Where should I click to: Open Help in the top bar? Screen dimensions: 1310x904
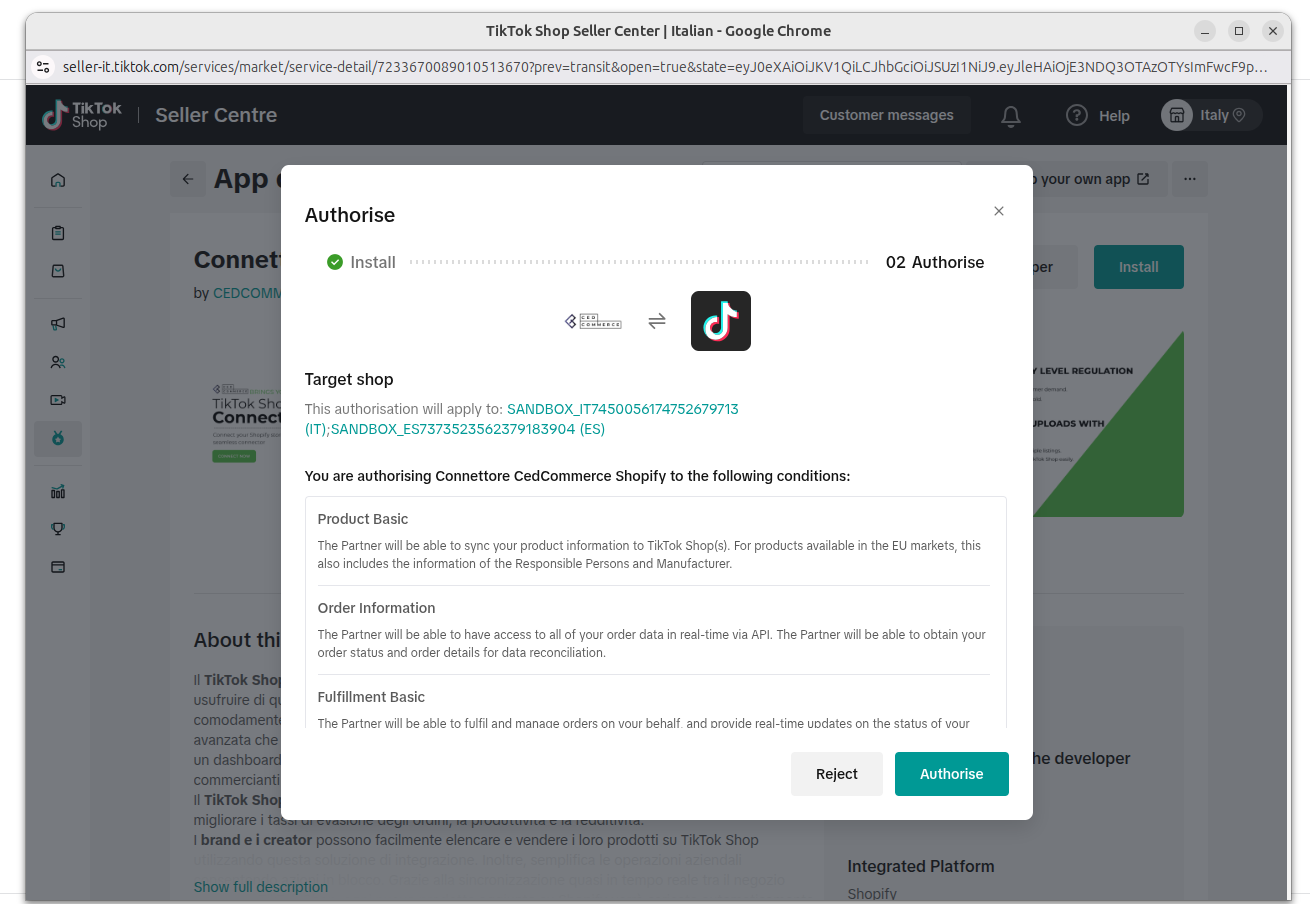tap(1098, 115)
